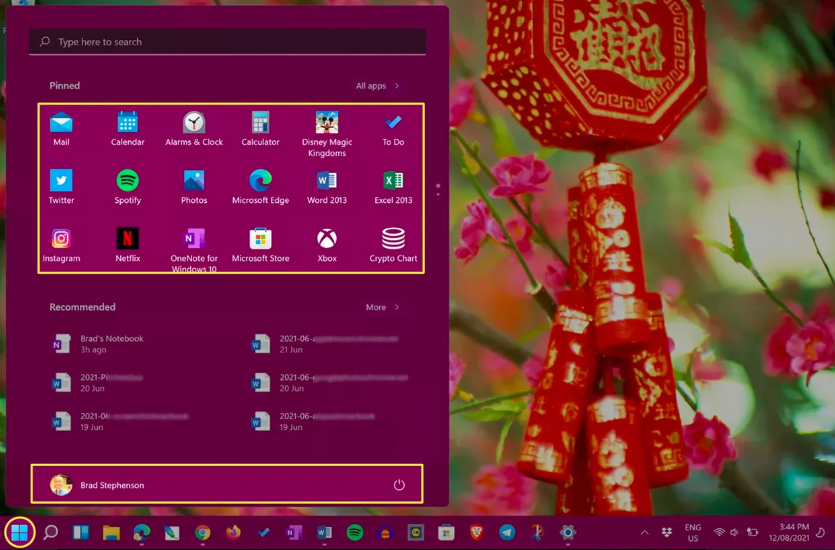Show hidden icons tray chevron
Viewport: 835px width, 550px height.
point(644,532)
